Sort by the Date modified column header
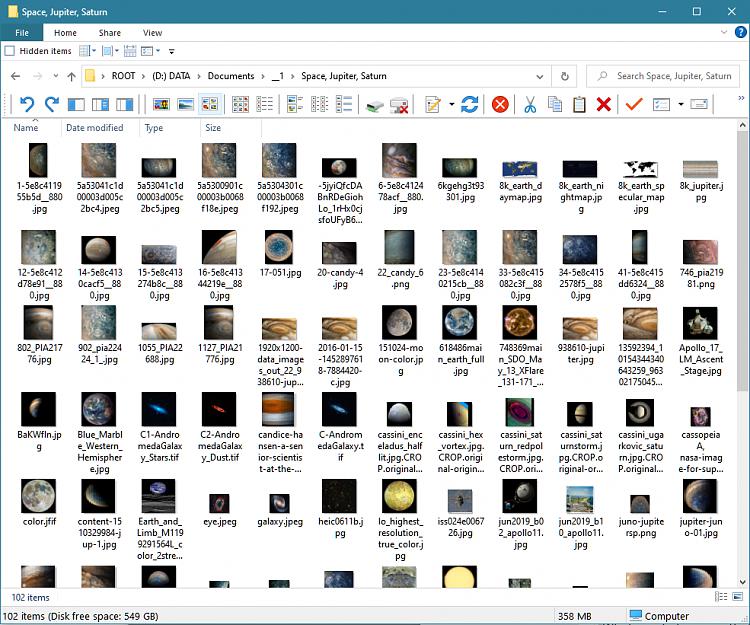The height and width of the screenshot is (625, 750). [95, 128]
